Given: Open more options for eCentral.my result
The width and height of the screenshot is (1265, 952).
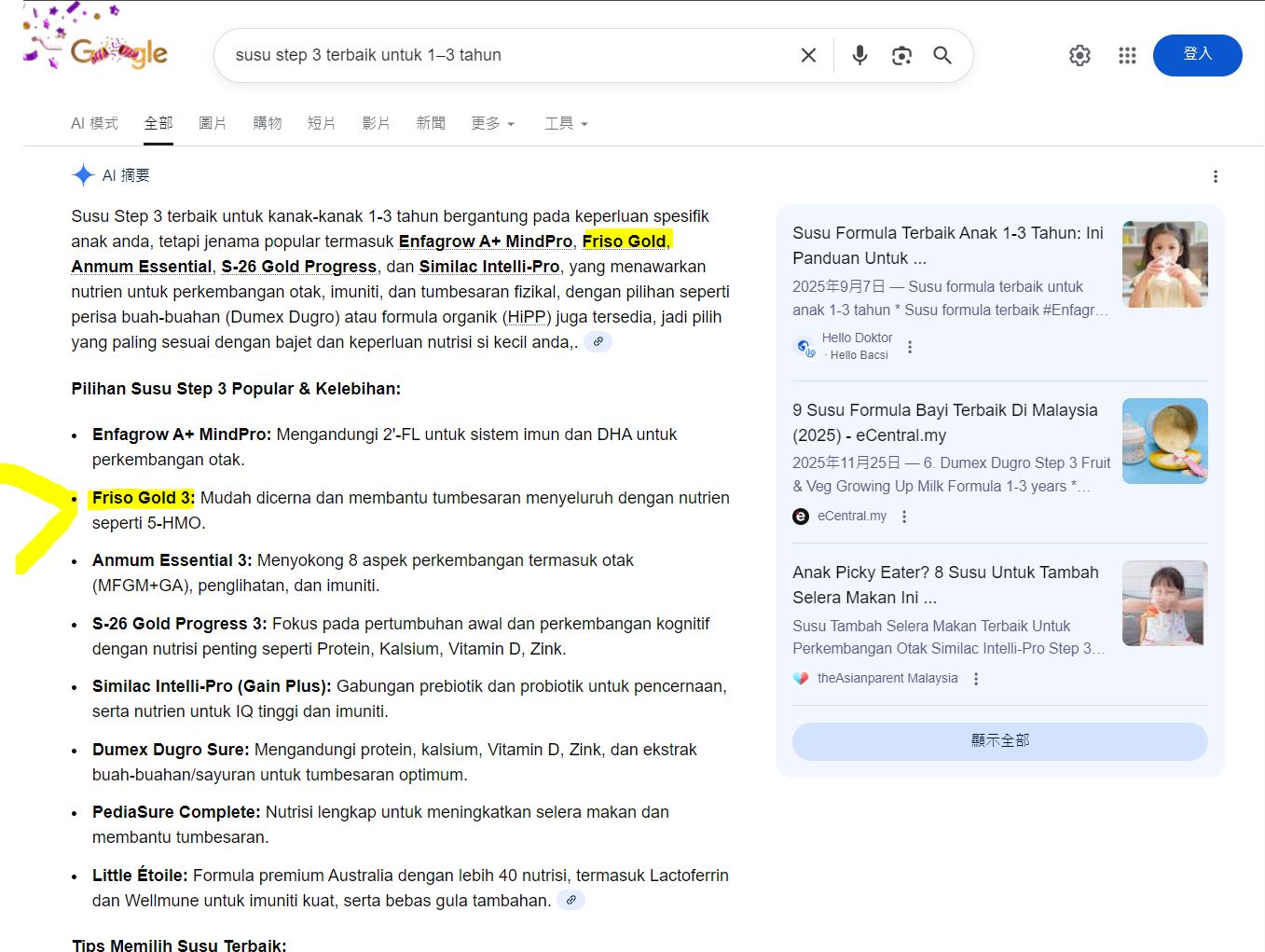Looking at the screenshot, I should 904,517.
